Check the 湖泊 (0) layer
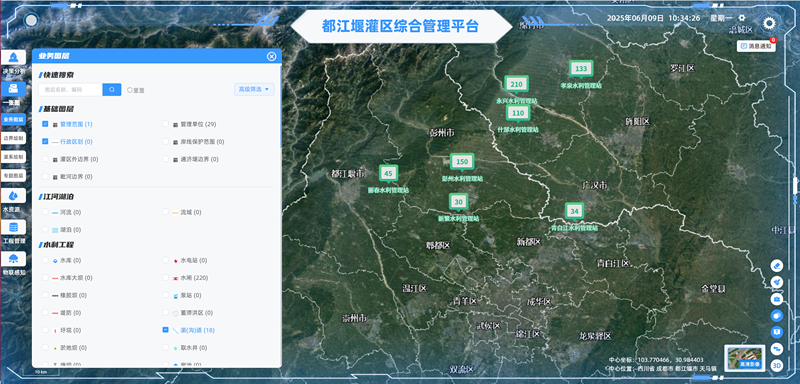The width and height of the screenshot is (800, 384). tap(45, 229)
